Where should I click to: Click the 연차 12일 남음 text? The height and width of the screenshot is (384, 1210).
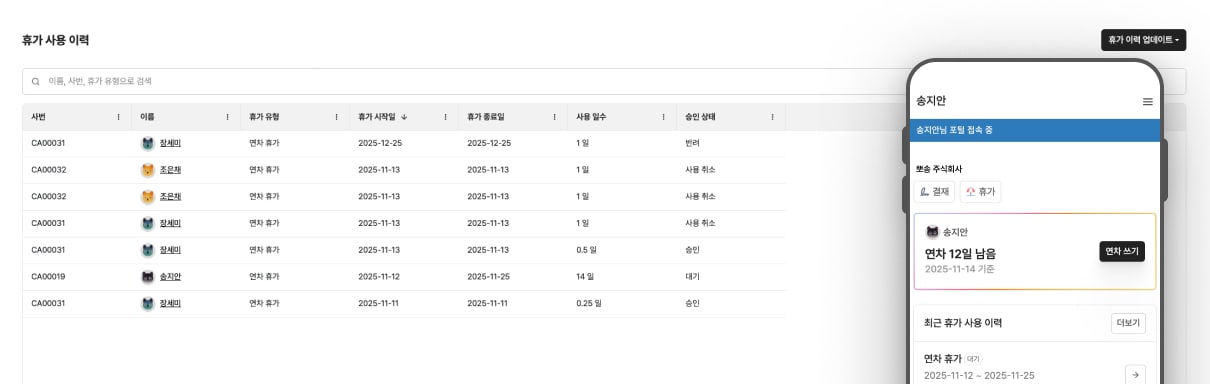pos(960,253)
